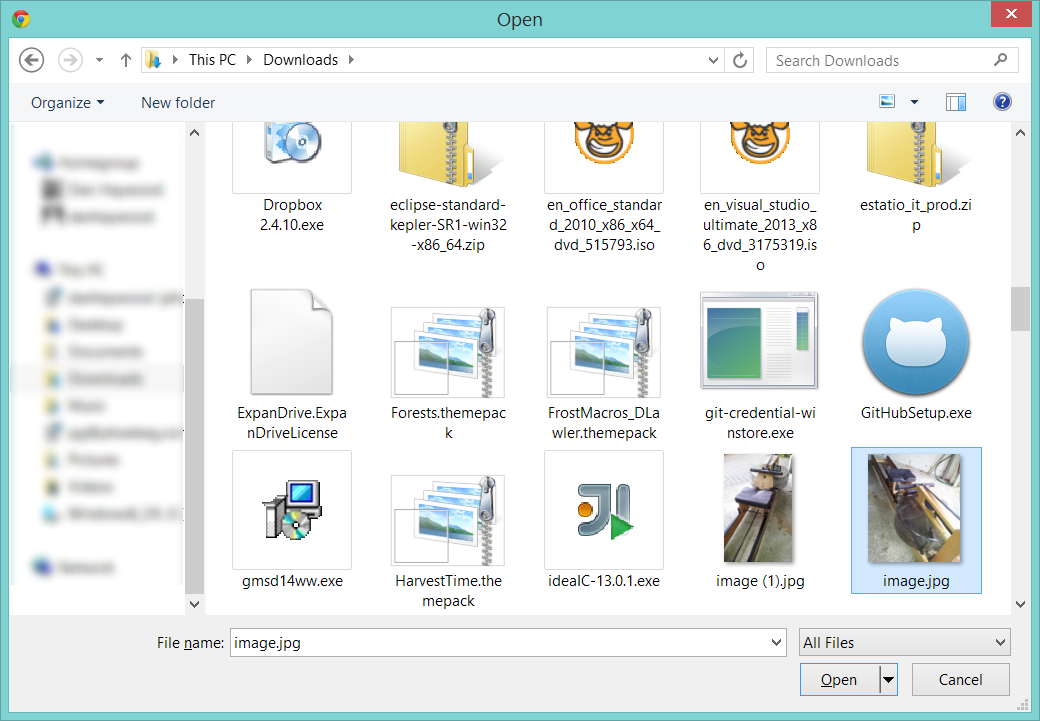Click New folder in the toolbar

click(178, 102)
